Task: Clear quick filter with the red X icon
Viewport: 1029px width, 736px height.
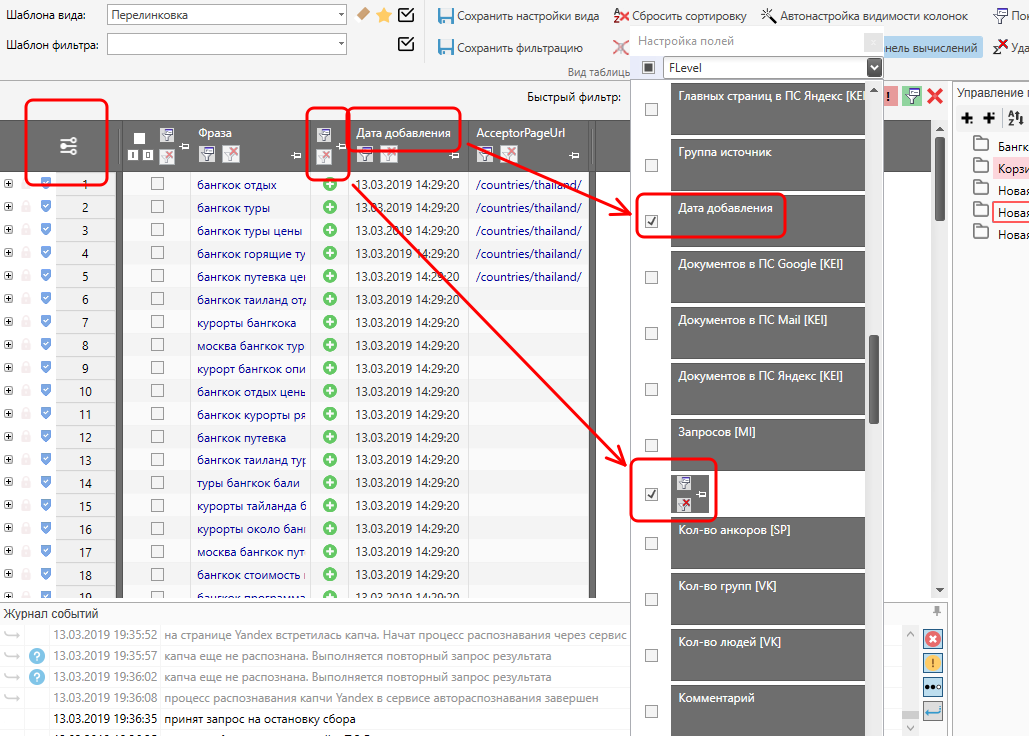Action: tap(935, 96)
